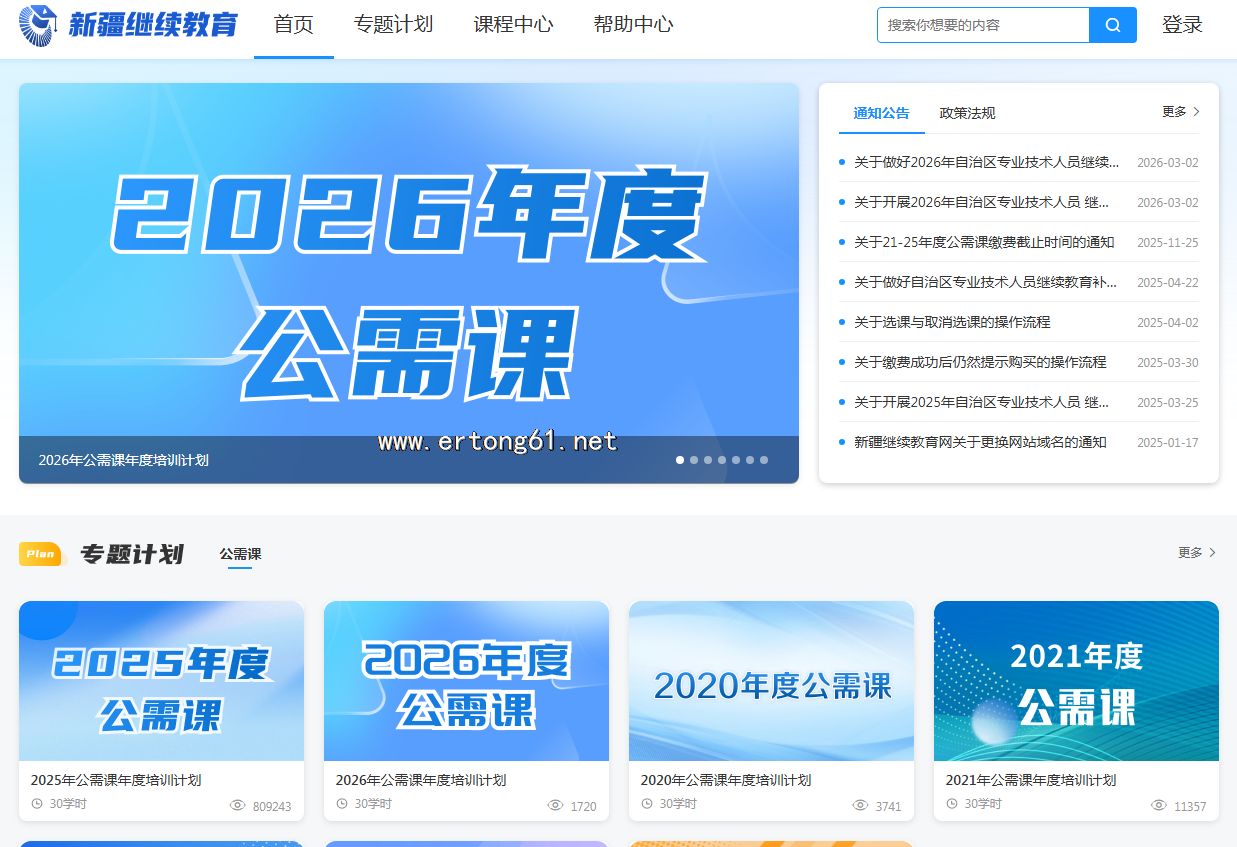The image size is (1237, 847).
Task: Click the magnifier search button
Action: click(1112, 25)
